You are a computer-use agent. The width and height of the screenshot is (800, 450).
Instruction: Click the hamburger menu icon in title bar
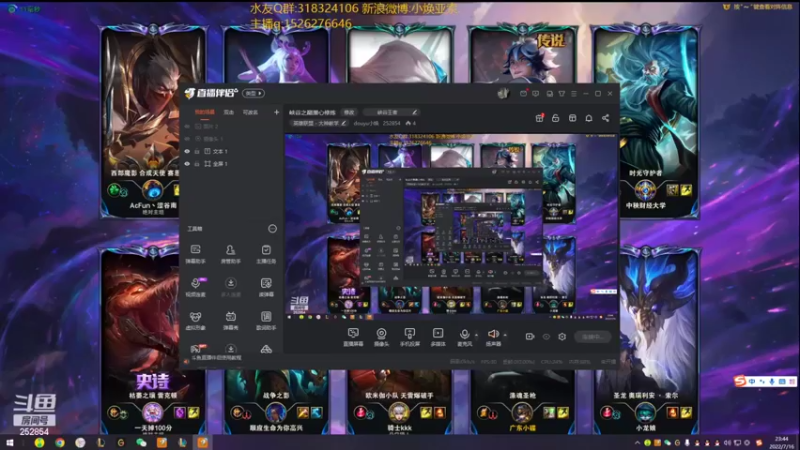(574, 94)
